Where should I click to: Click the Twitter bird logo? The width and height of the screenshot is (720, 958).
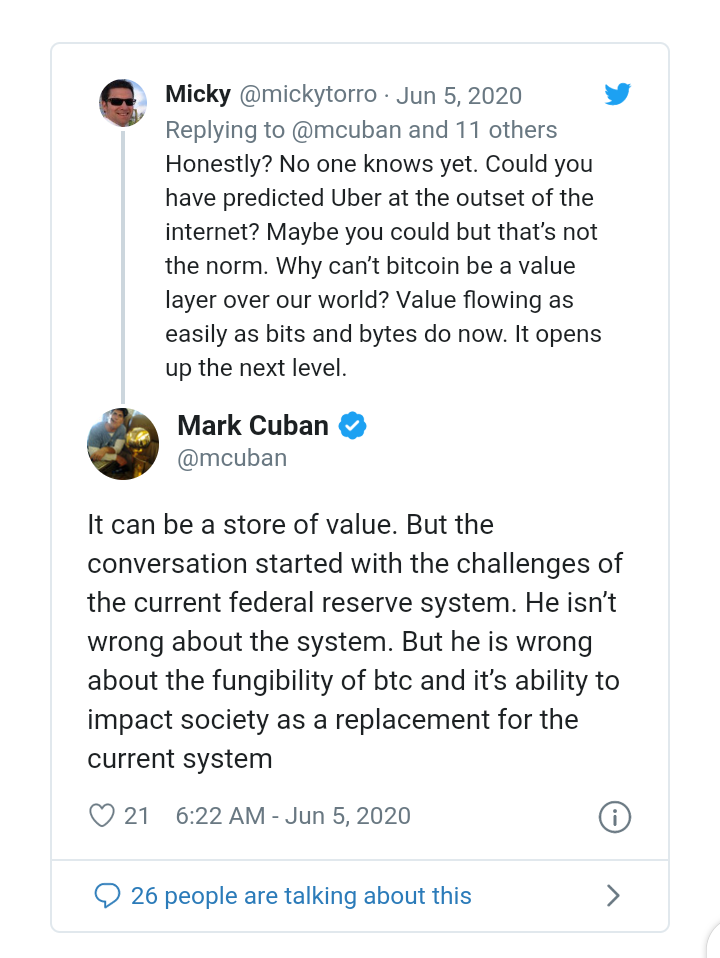pos(617,94)
